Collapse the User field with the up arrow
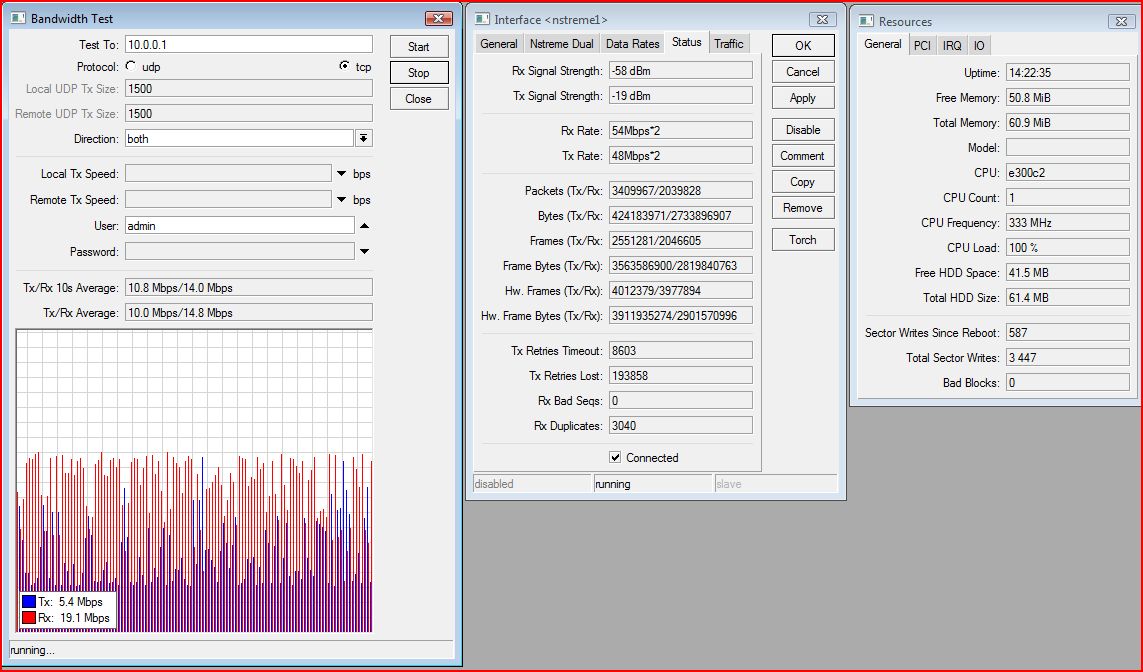Screen dimensions: 1143x672 [364, 226]
